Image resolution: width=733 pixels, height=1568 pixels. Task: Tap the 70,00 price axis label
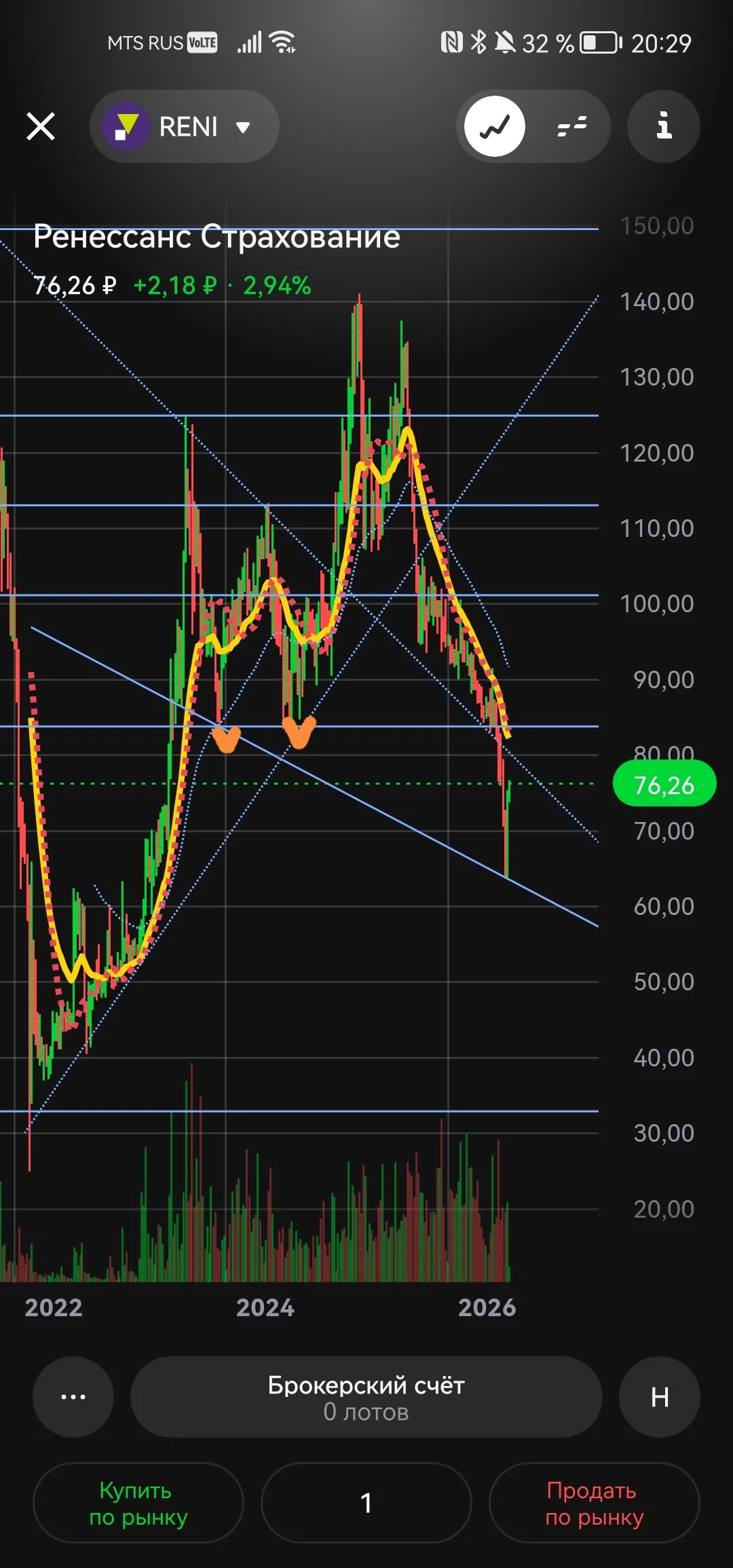click(x=664, y=831)
